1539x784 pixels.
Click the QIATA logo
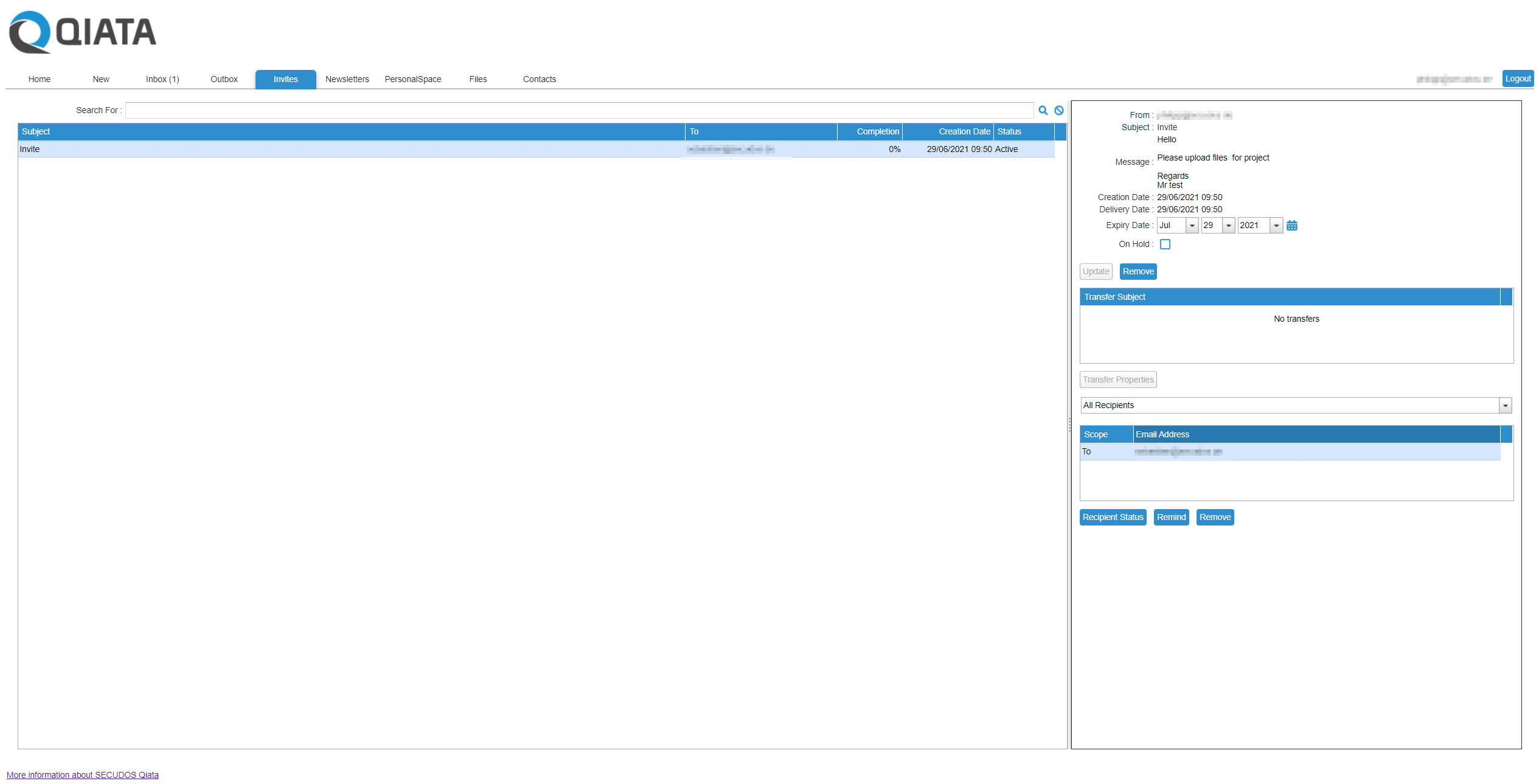click(x=83, y=32)
